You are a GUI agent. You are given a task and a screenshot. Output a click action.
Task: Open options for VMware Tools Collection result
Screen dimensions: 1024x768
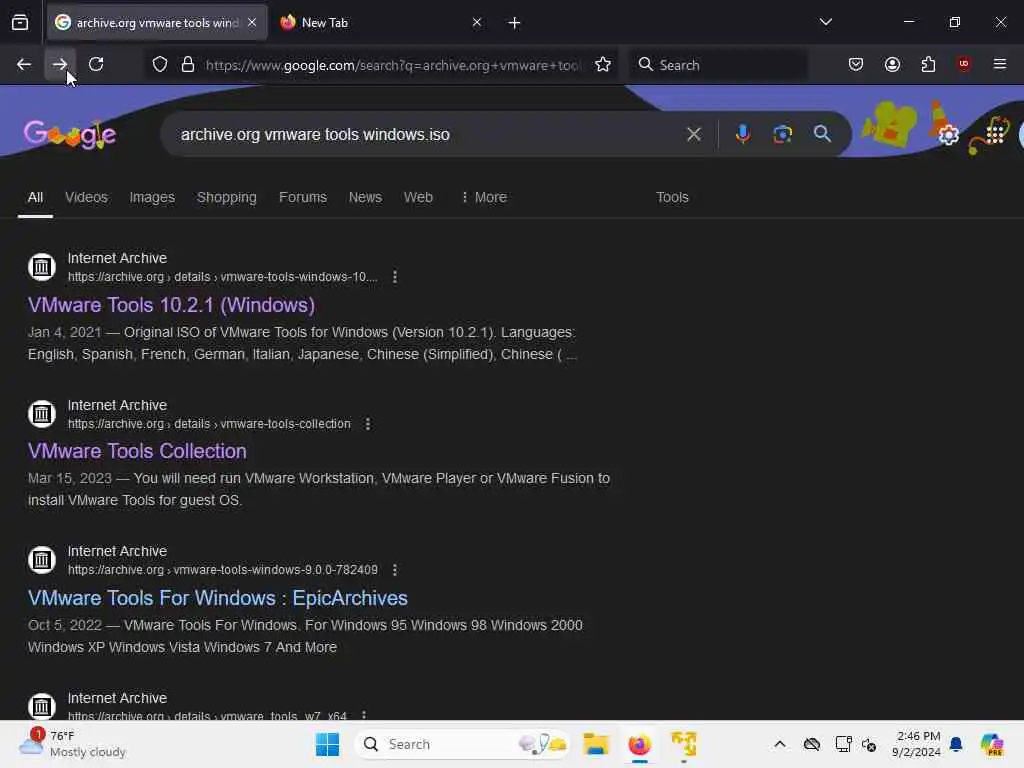pyautogui.click(x=368, y=424)
